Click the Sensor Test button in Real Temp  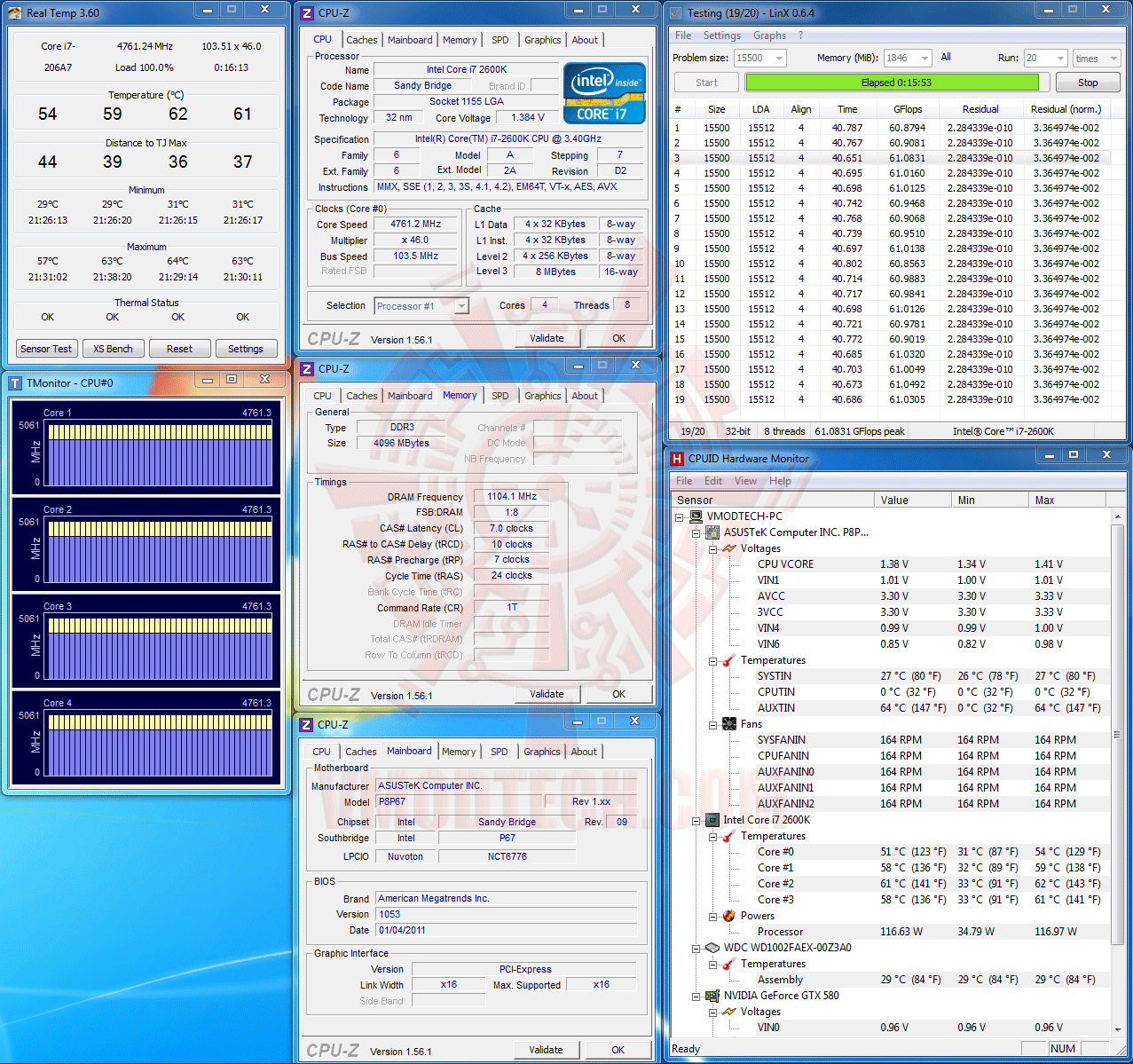click(46, 349)
